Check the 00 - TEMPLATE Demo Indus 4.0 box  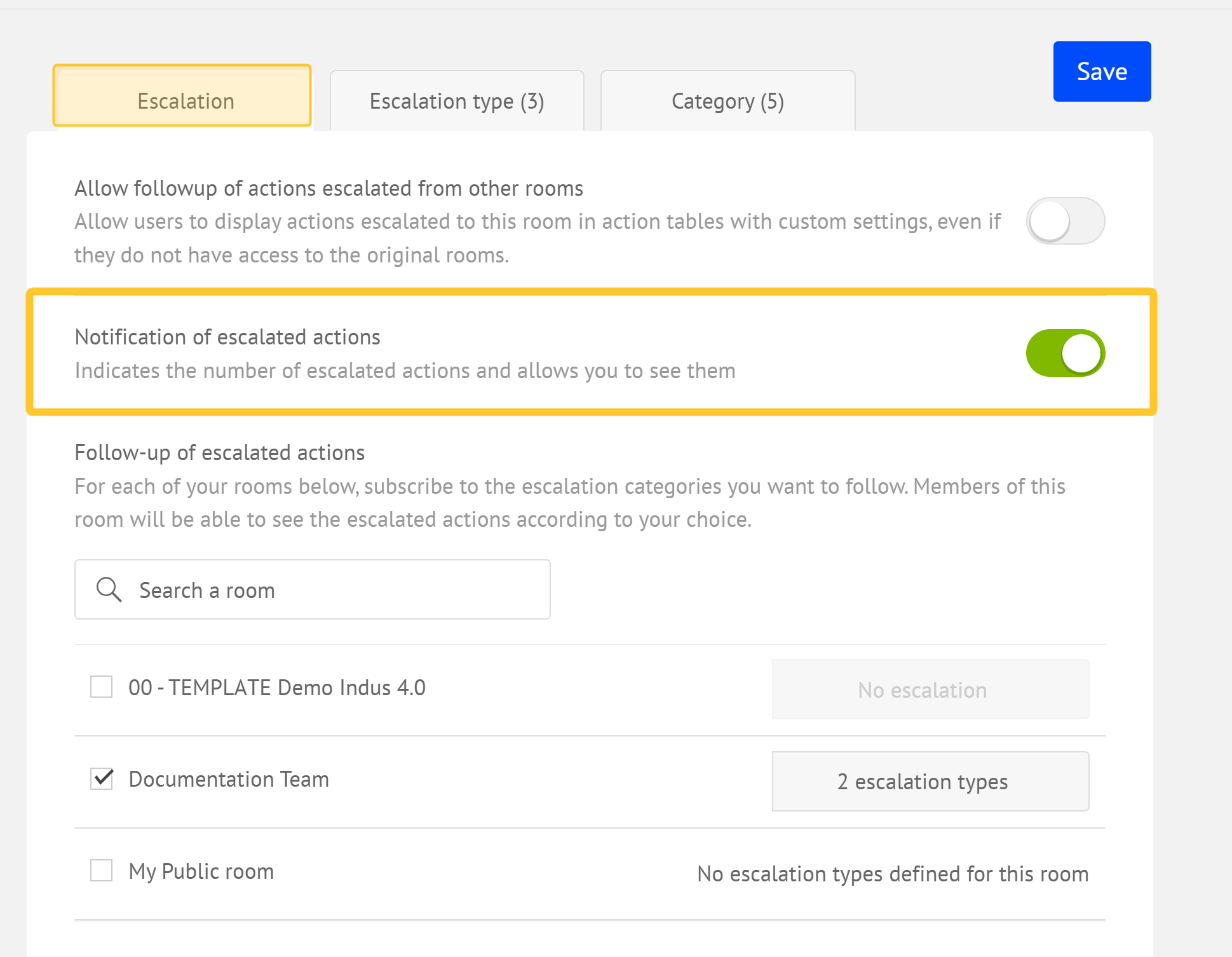(102, 687)
